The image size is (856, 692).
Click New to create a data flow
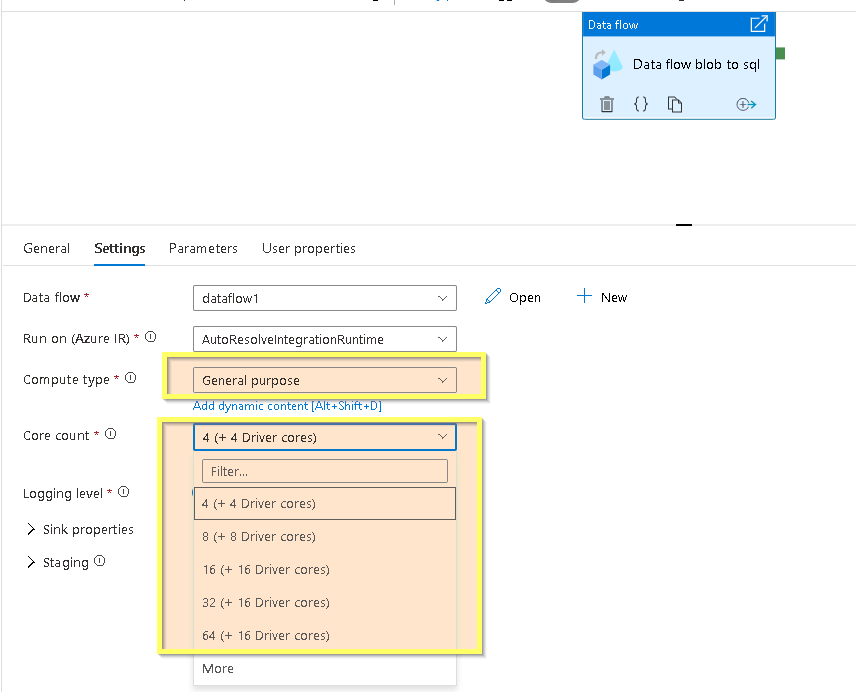click(x=602, y=297)
